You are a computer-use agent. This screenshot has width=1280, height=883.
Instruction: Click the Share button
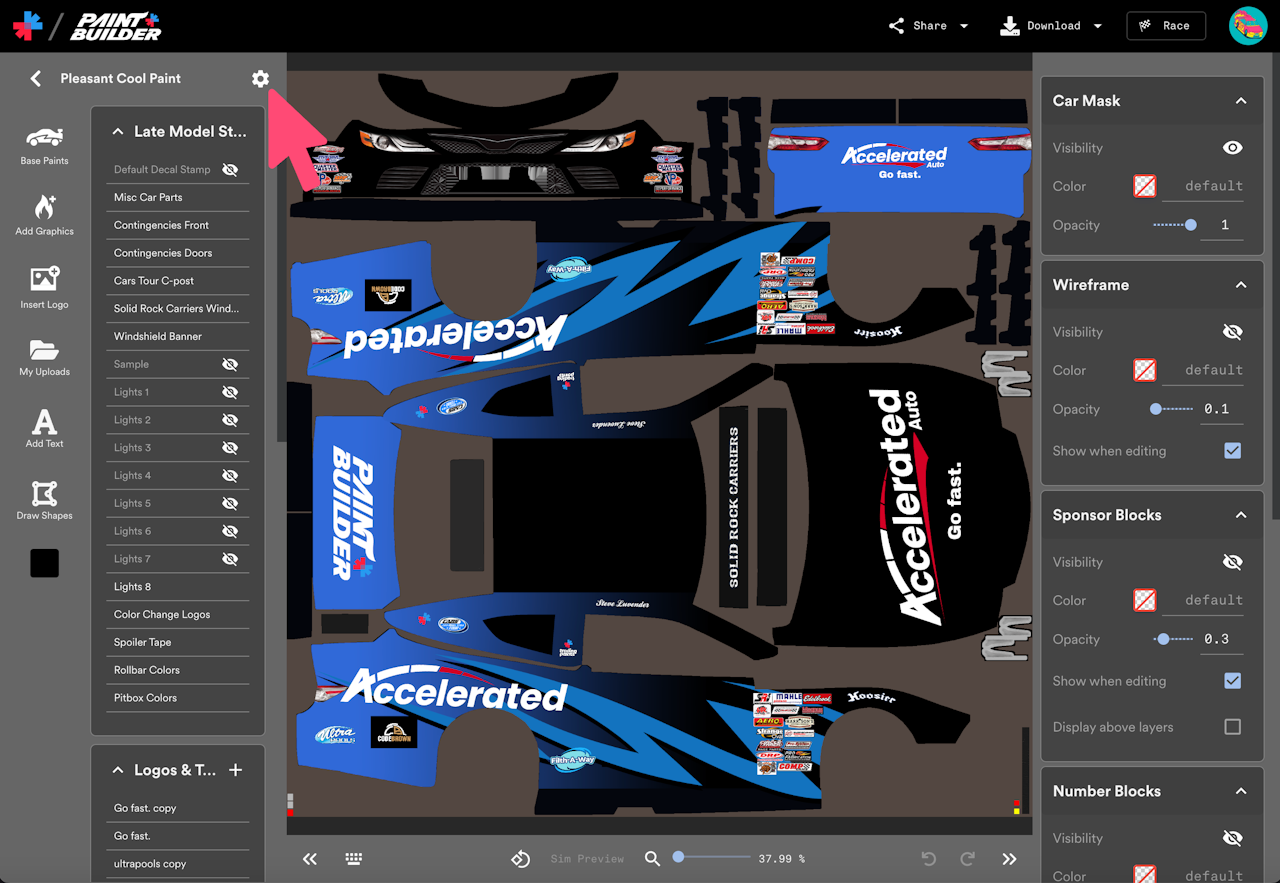(x=928, y=26)
